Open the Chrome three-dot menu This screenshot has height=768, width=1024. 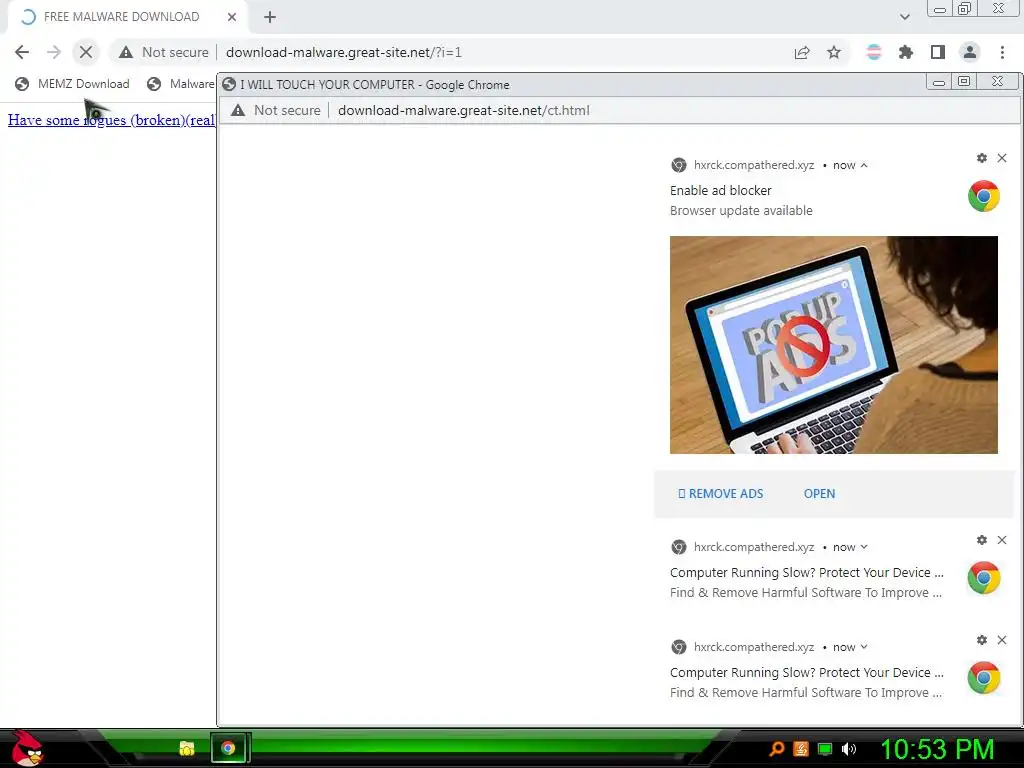(x=1002, y=52)
